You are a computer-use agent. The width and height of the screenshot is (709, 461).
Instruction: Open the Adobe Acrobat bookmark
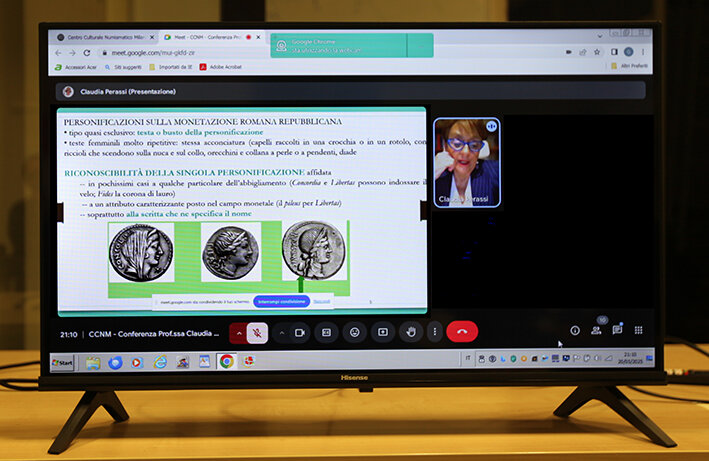225,67
